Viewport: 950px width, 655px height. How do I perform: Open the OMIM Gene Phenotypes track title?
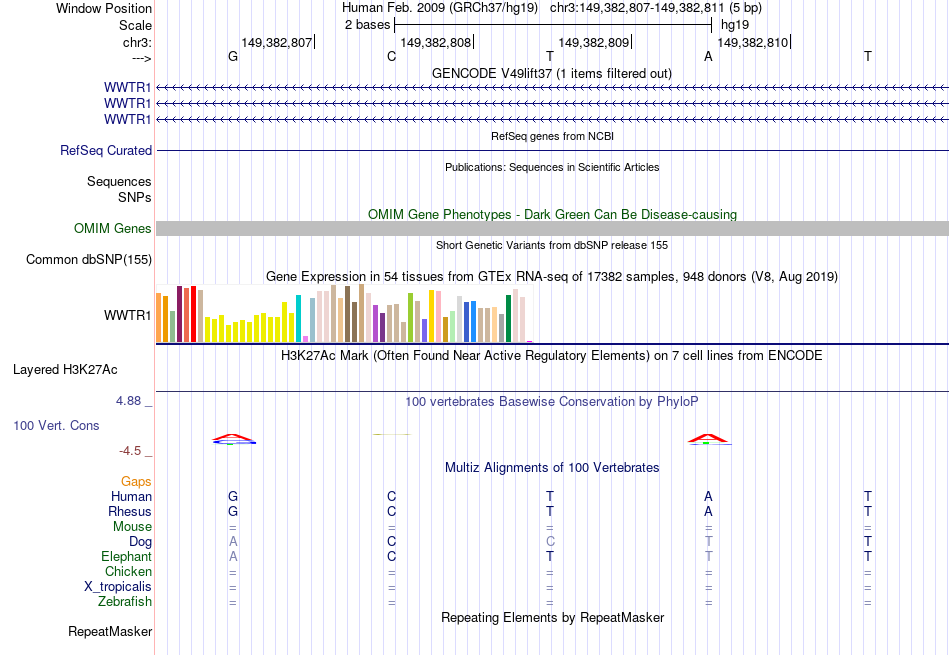click(x=552, y=214)
